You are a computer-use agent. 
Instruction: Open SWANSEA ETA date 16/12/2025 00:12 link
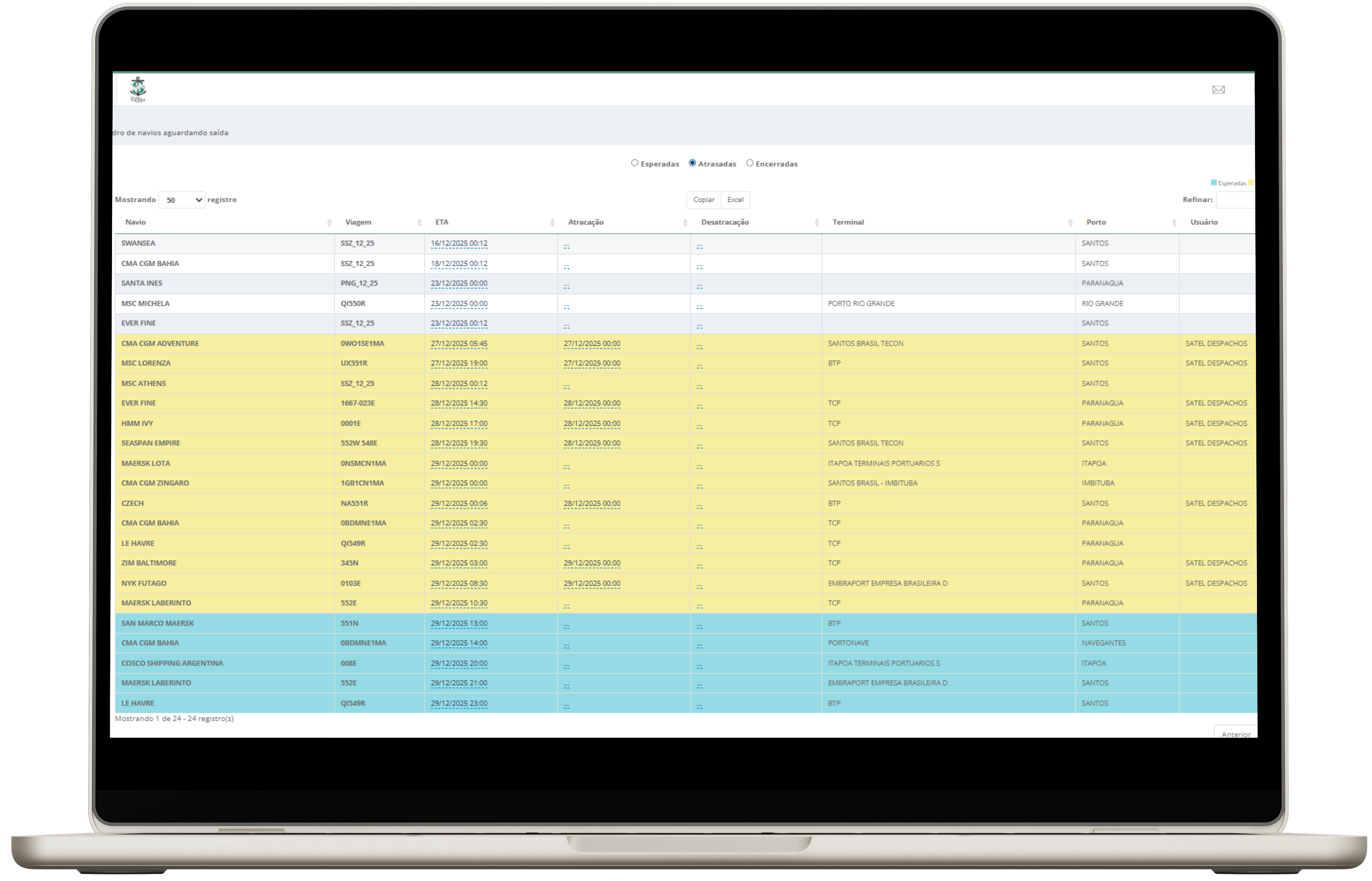tap(458, 244)
